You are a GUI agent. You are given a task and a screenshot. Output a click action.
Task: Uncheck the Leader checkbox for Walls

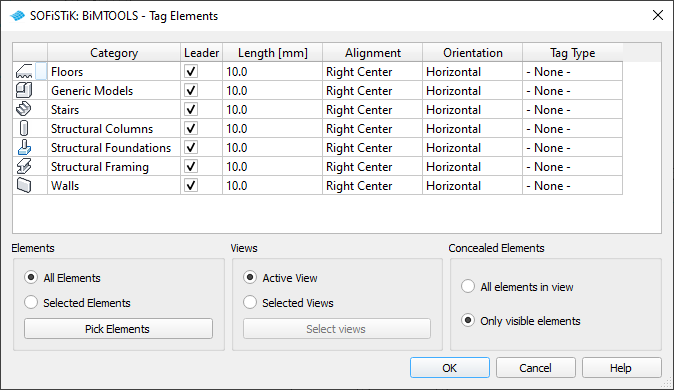click(191, 185)
